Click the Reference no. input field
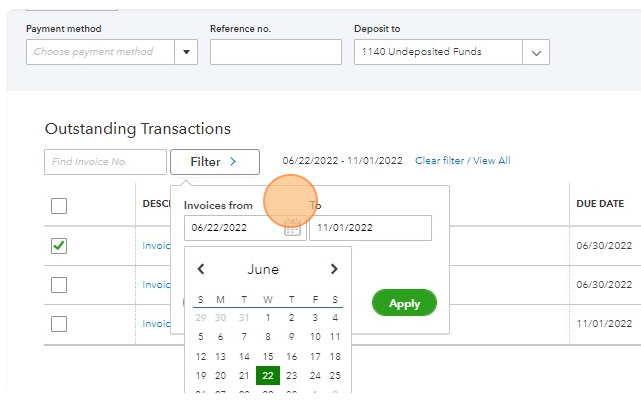This screenshot has height=403, width=641. 275,52
